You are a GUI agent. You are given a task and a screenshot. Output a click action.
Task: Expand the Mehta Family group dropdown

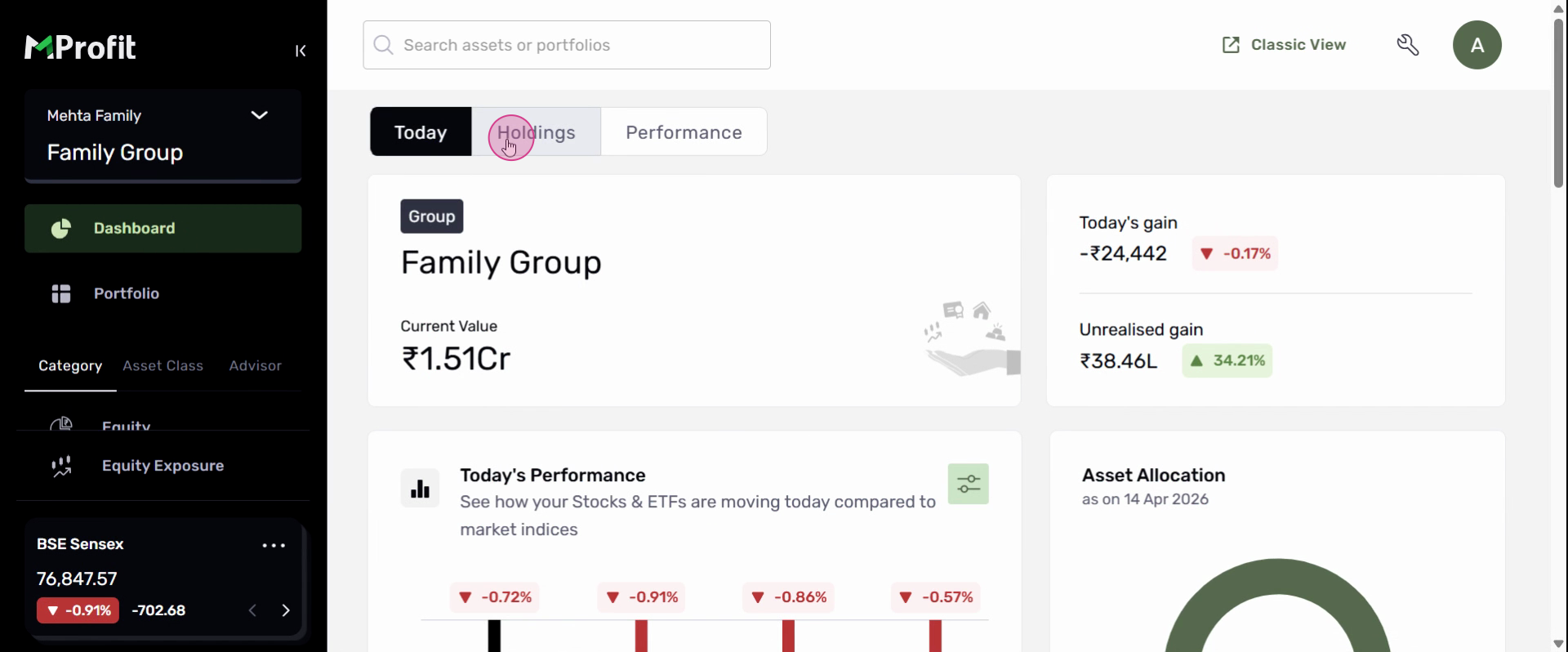click(x=259, y=115)
